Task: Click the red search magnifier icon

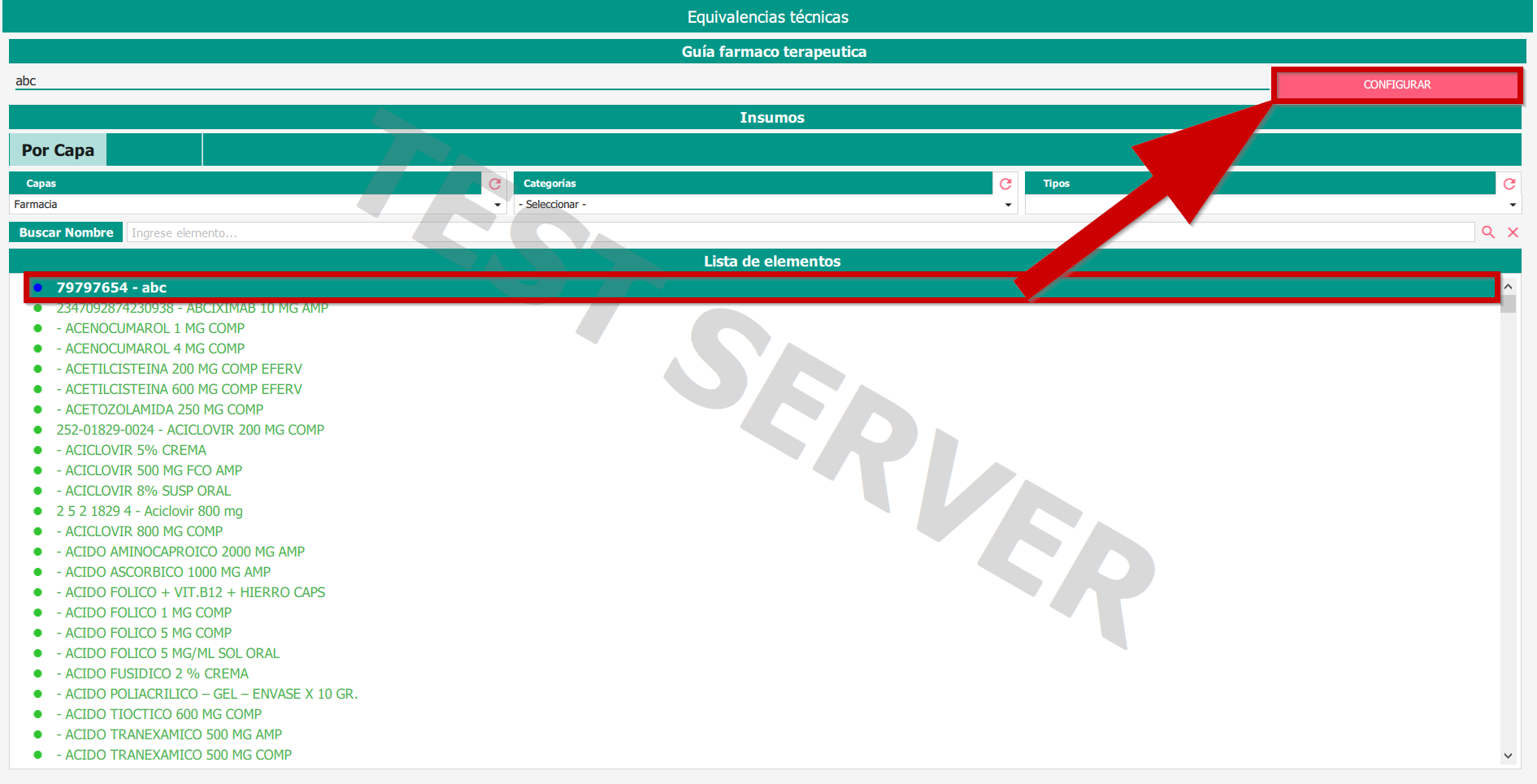Action: point(1488,232)
